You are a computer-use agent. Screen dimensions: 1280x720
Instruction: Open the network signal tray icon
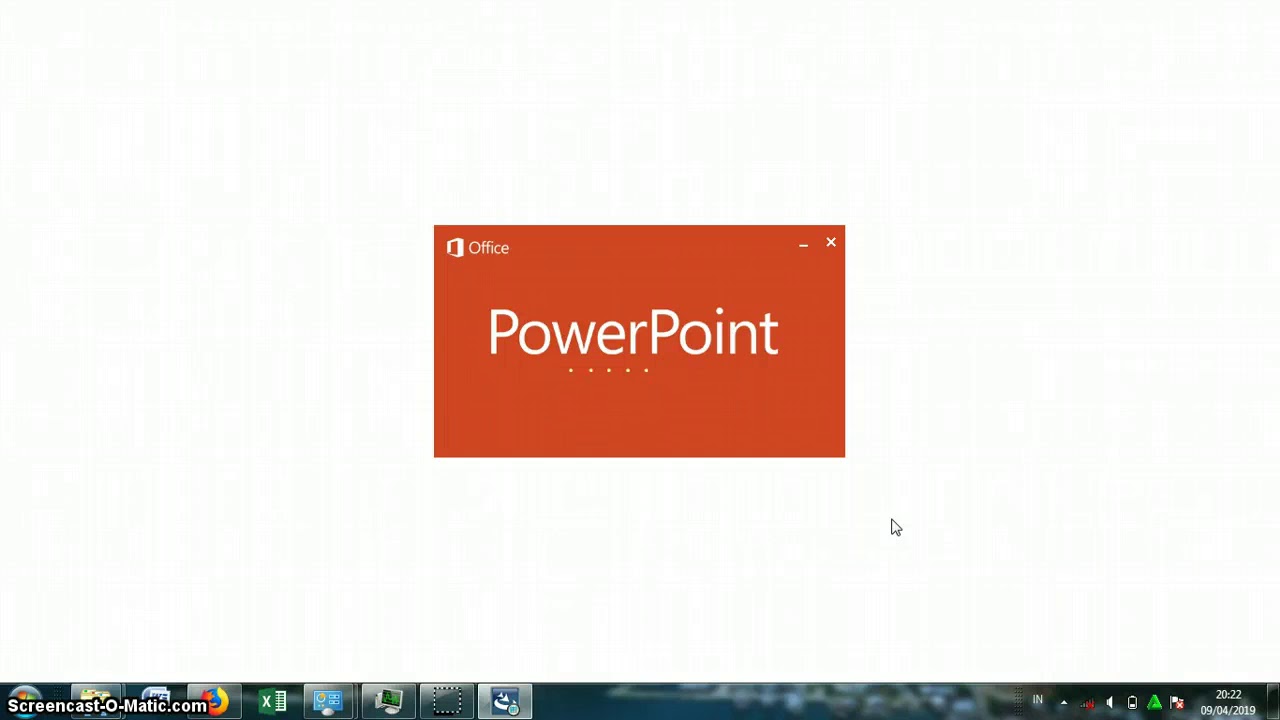(1087, 702)
